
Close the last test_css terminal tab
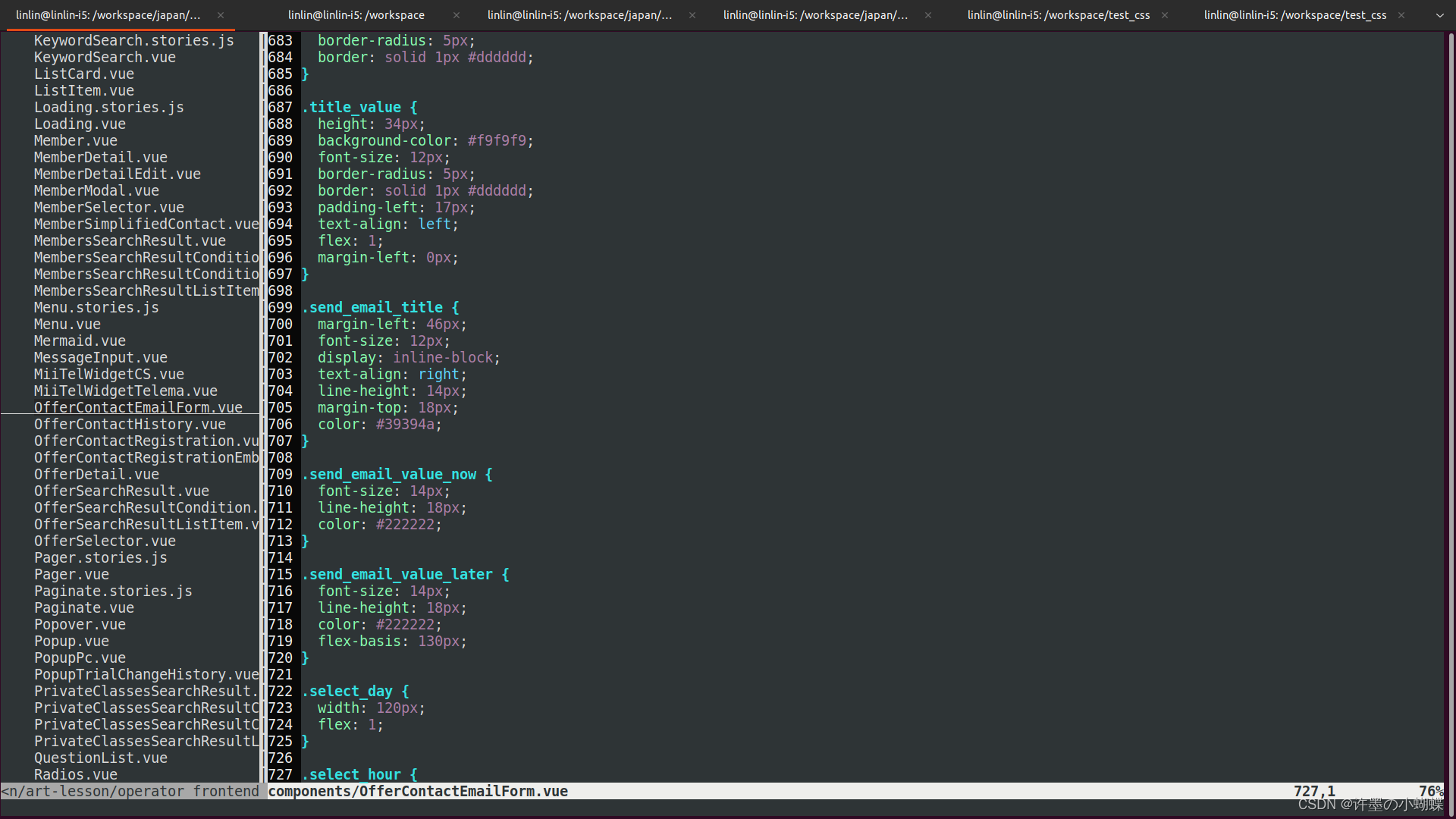(x=1401, y=15)
